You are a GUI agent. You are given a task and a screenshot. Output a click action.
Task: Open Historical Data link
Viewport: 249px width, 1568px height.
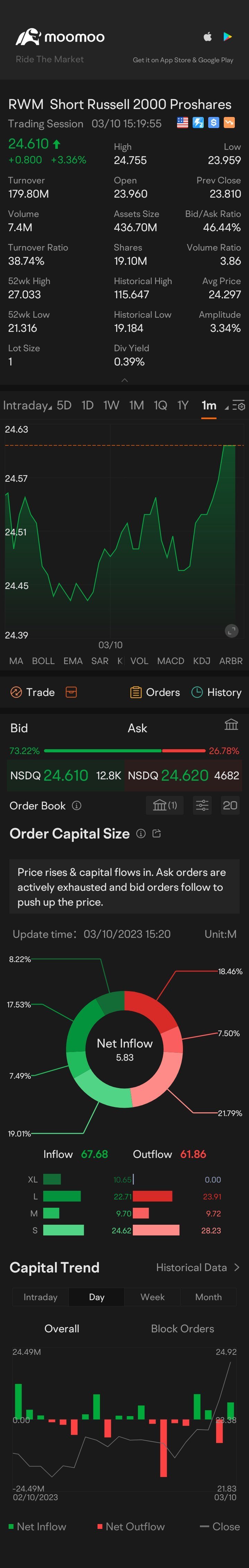coord(197,1267)
